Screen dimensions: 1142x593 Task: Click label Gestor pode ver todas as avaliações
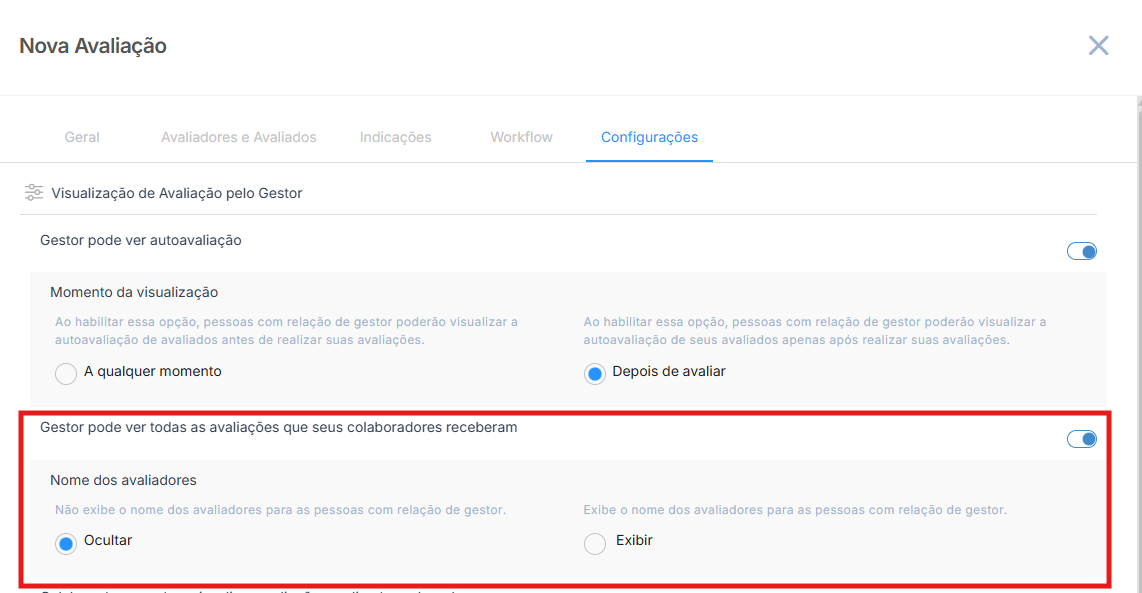coord(278,427)
